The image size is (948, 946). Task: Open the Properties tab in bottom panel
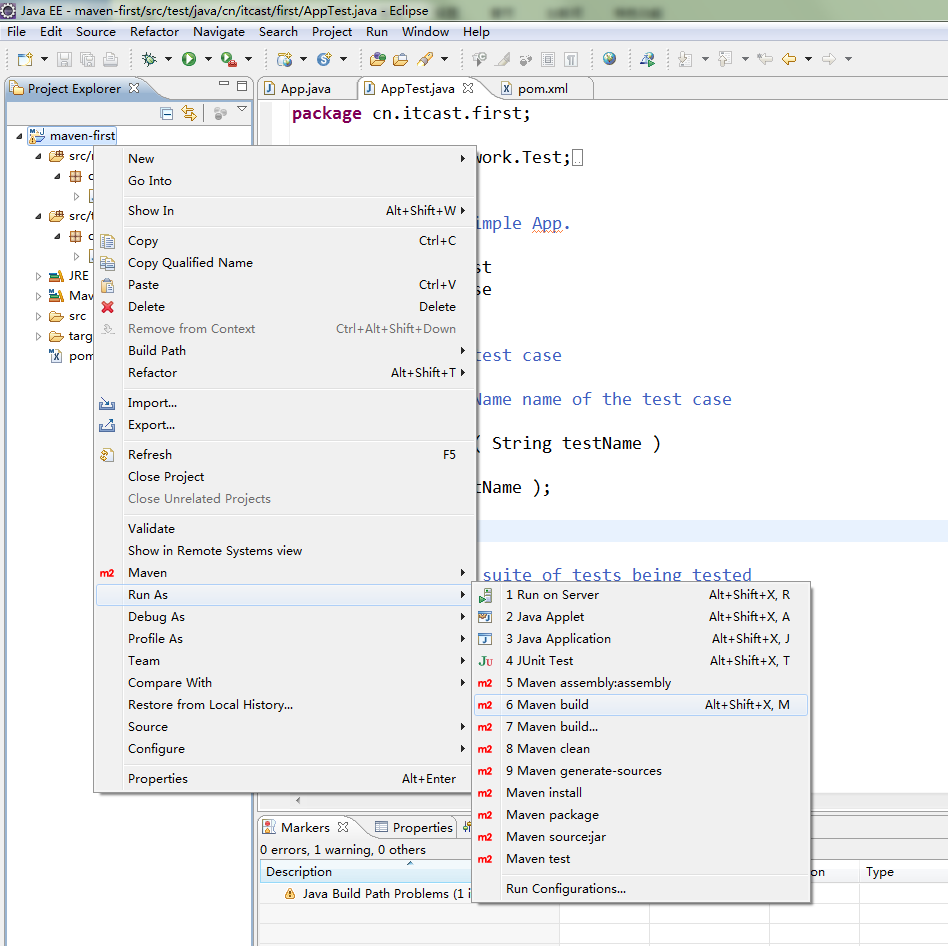pyautogui.click(x=421, y=828)
